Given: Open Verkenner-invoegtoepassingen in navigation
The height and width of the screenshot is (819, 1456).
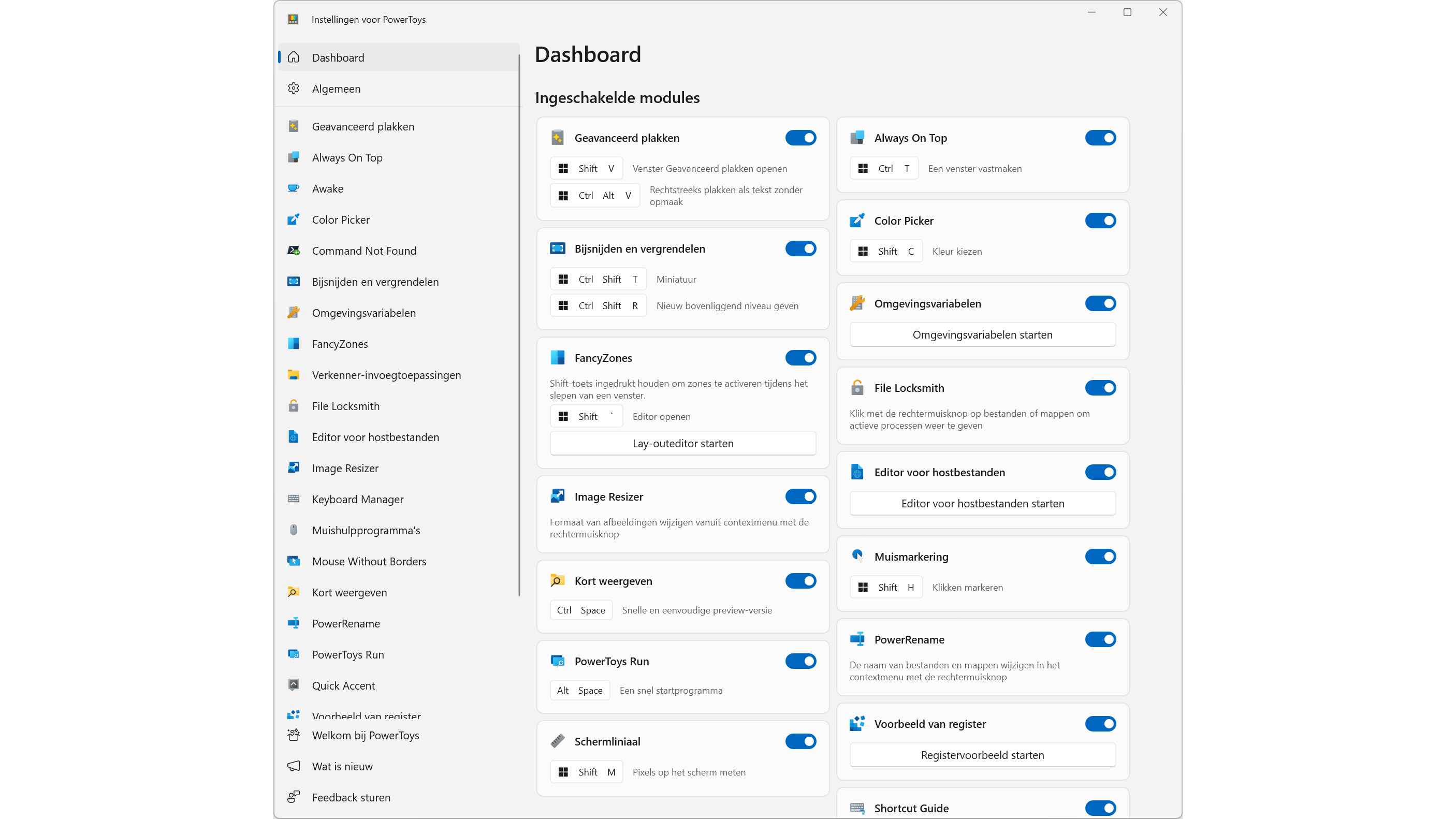Looking at the screenshot, I should pos(386,375).
